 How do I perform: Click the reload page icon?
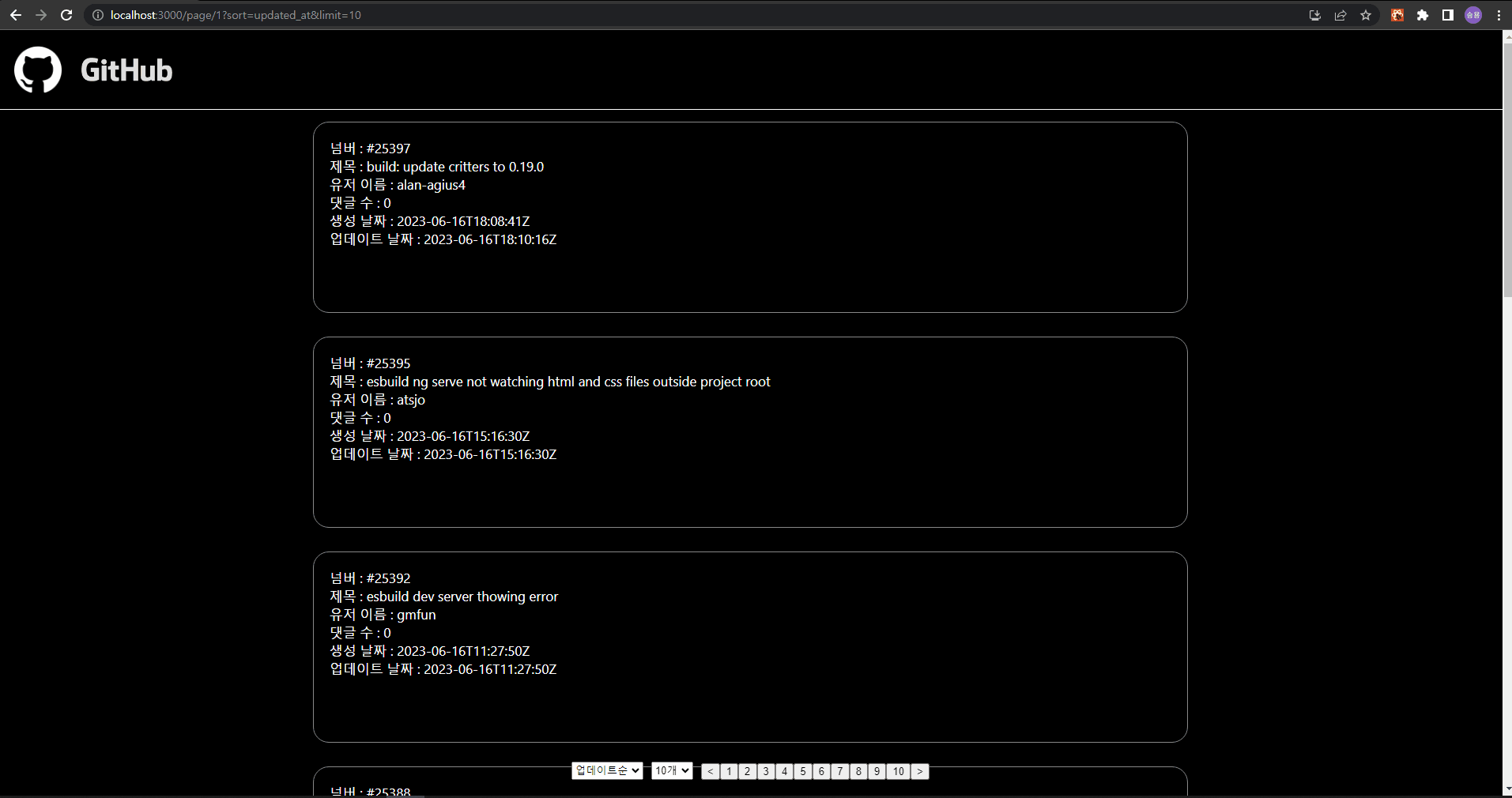[x=66, y=15]
